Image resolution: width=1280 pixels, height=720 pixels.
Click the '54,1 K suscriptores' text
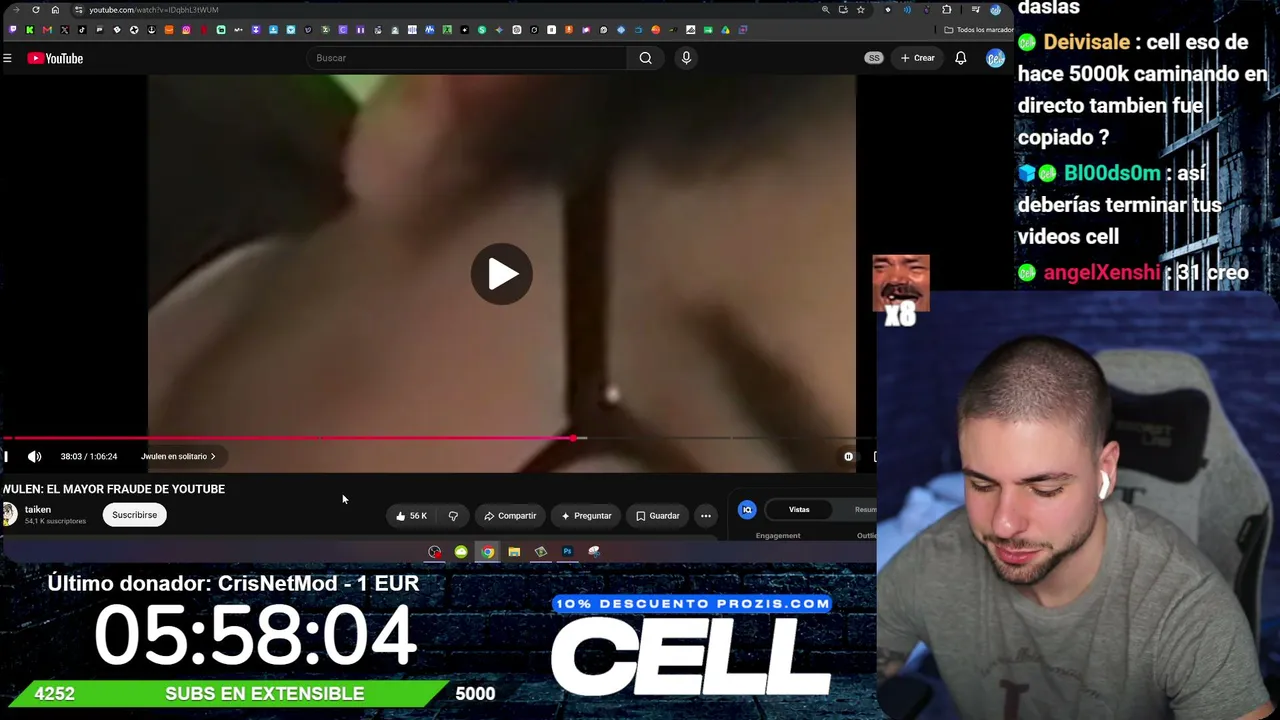(x=55, y=521)
